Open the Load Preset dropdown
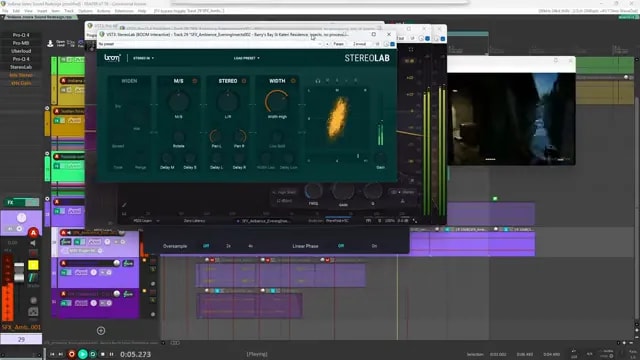 tap(247, 58)
